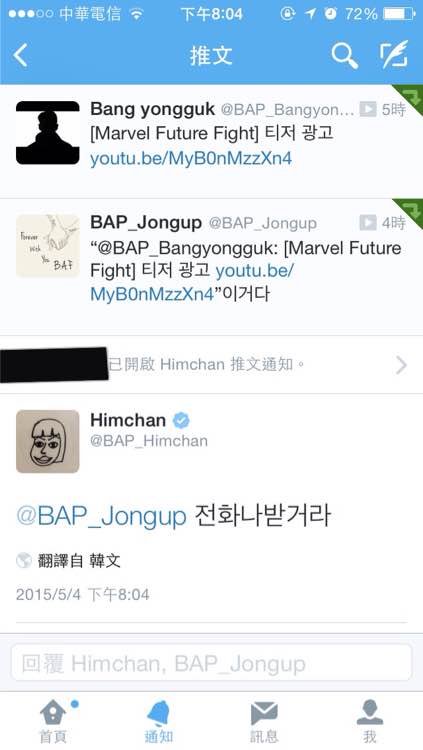Open 我 profile tab
The height and width of the screenshot is (750, 423).
369,721
